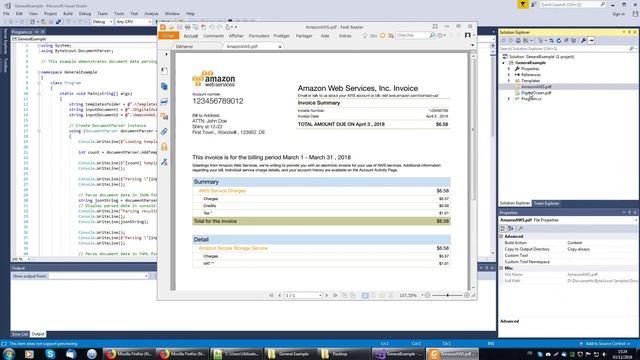640x360 pixels.
Task: Click the Open folder icon in Foxit toolbar
Action: click(171, 27)
